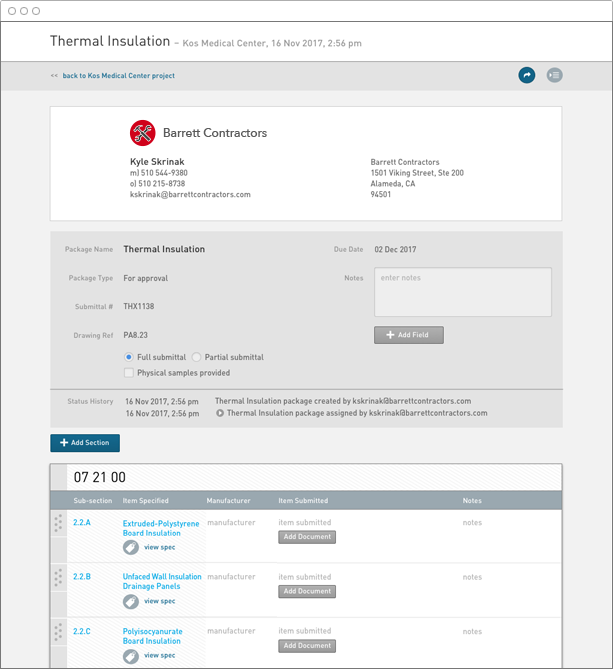Click the Add Field button

408,335
